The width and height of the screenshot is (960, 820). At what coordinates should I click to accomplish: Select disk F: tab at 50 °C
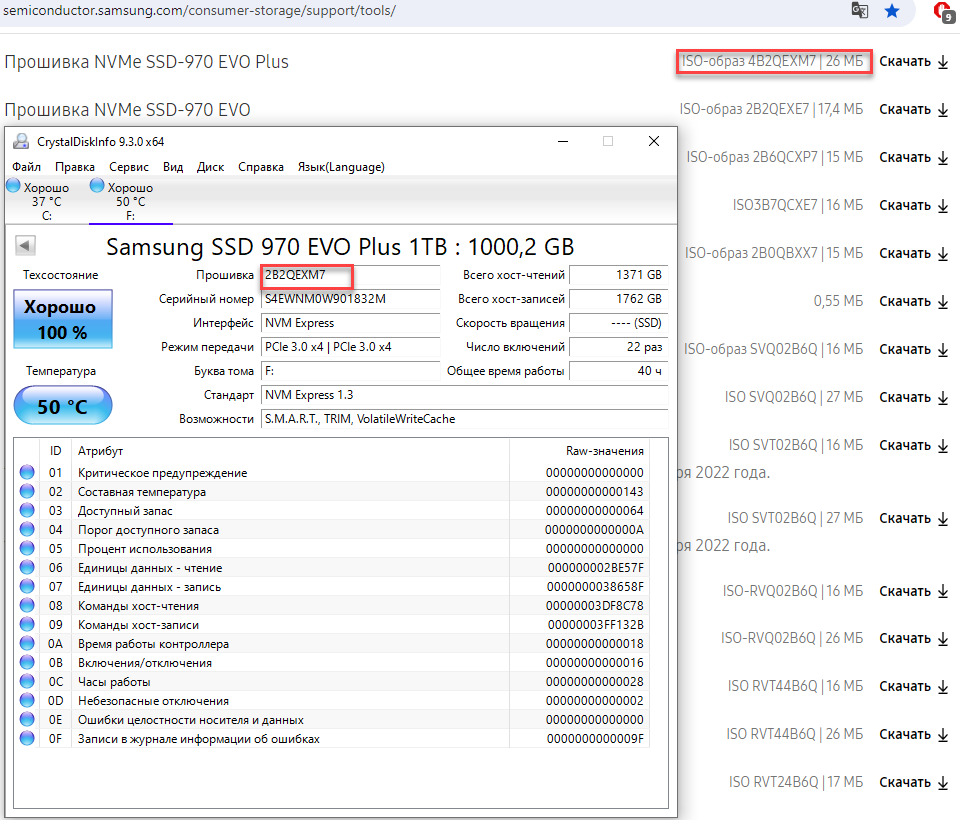pyautogui.click(x=130, y=201)
